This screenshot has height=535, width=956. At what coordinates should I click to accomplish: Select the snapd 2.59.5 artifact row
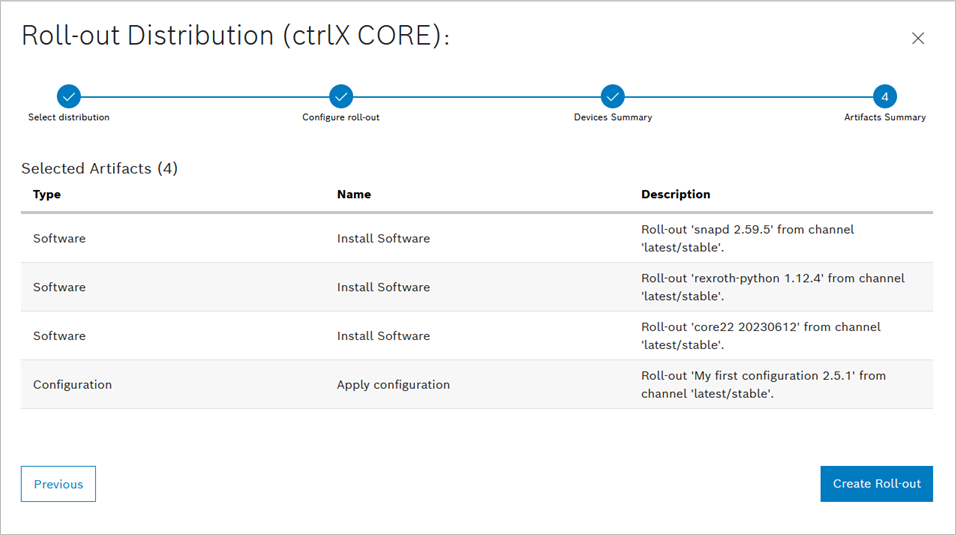[x=476, y=238]
